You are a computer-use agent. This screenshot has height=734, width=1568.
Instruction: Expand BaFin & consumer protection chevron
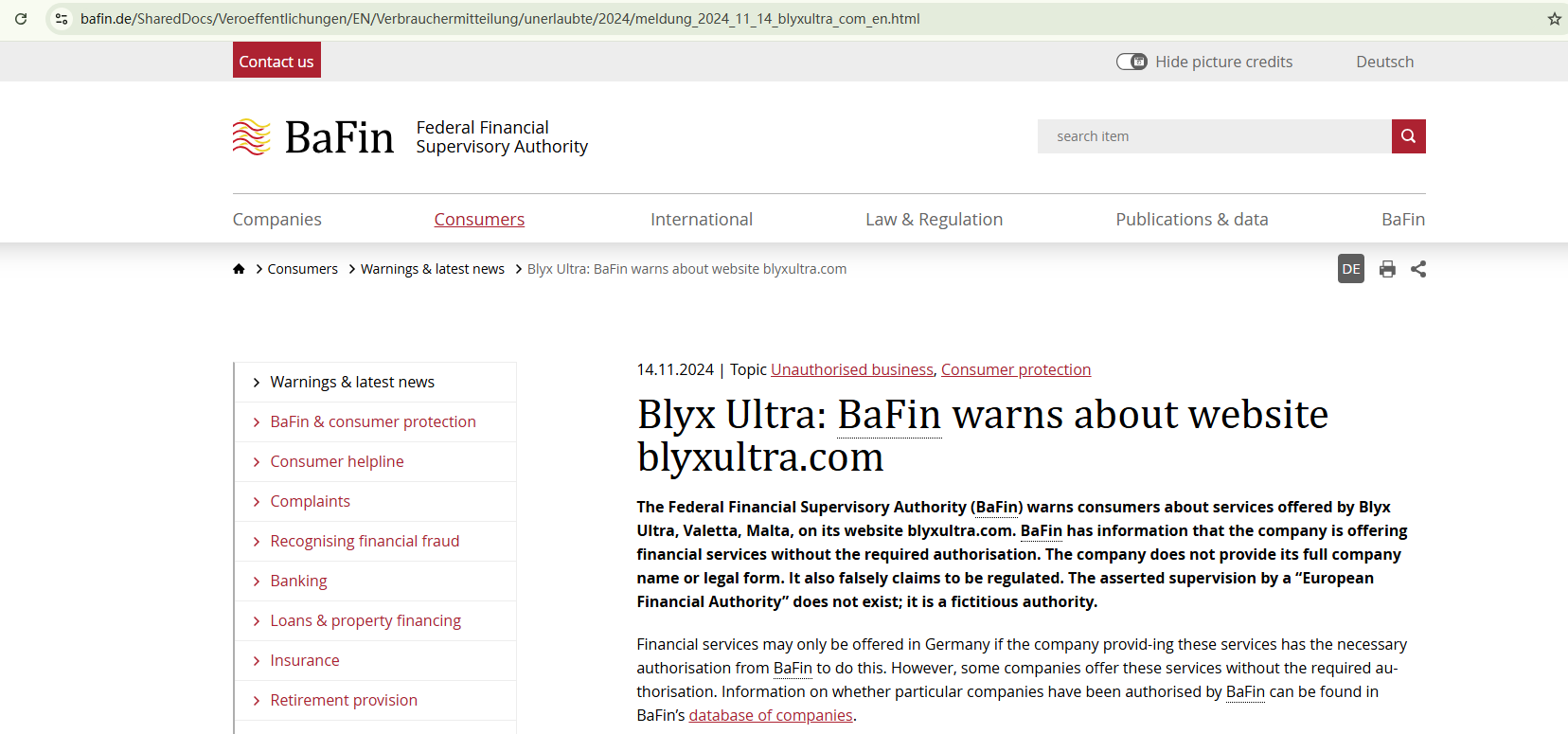256,422
